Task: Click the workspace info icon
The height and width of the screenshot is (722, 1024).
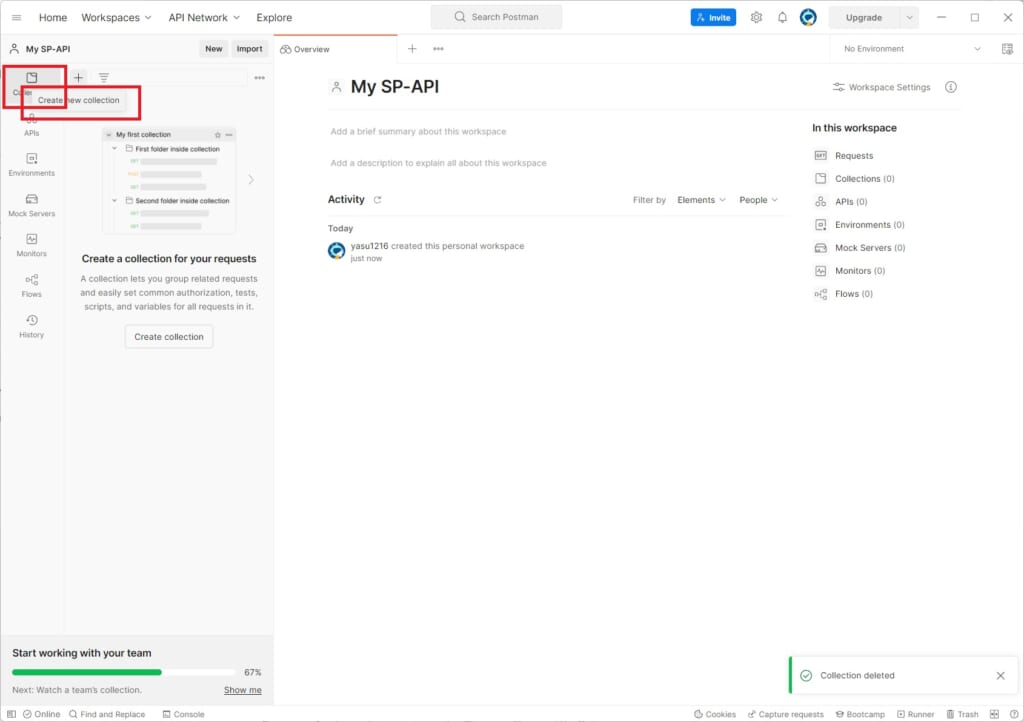Action: click(951, 87)
